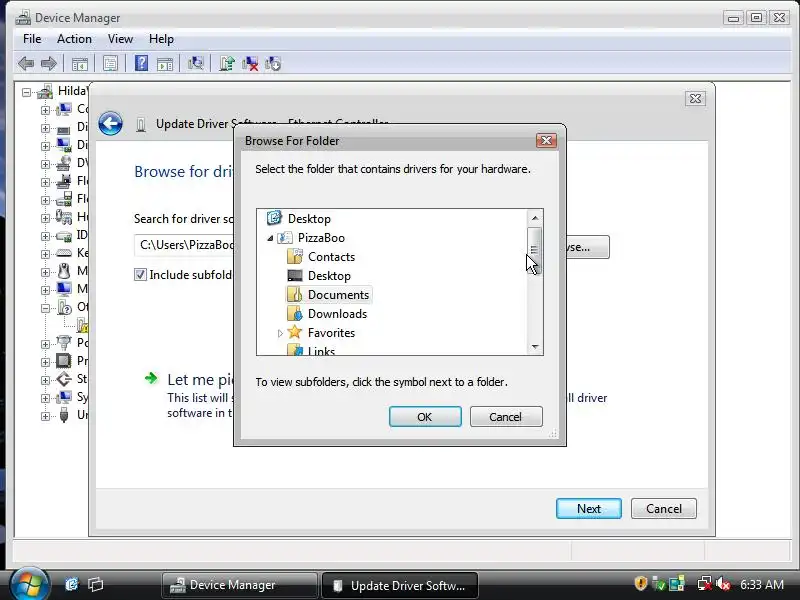Click the Forward arrow in Device Manager toolbar
The image size is (800, 600).
click(x=48, y=64)
